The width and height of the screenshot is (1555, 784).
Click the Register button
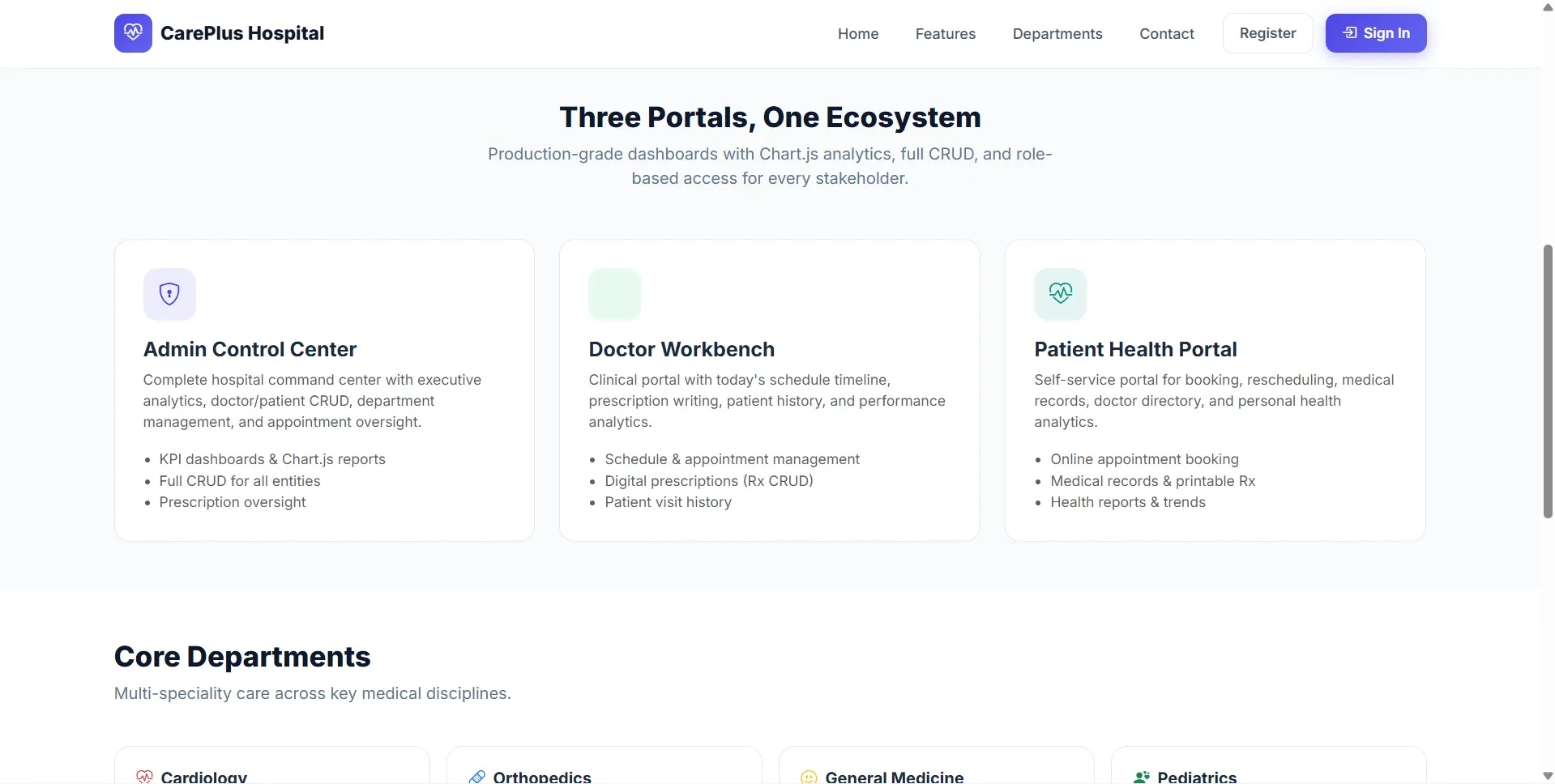tap(1267, 33)
